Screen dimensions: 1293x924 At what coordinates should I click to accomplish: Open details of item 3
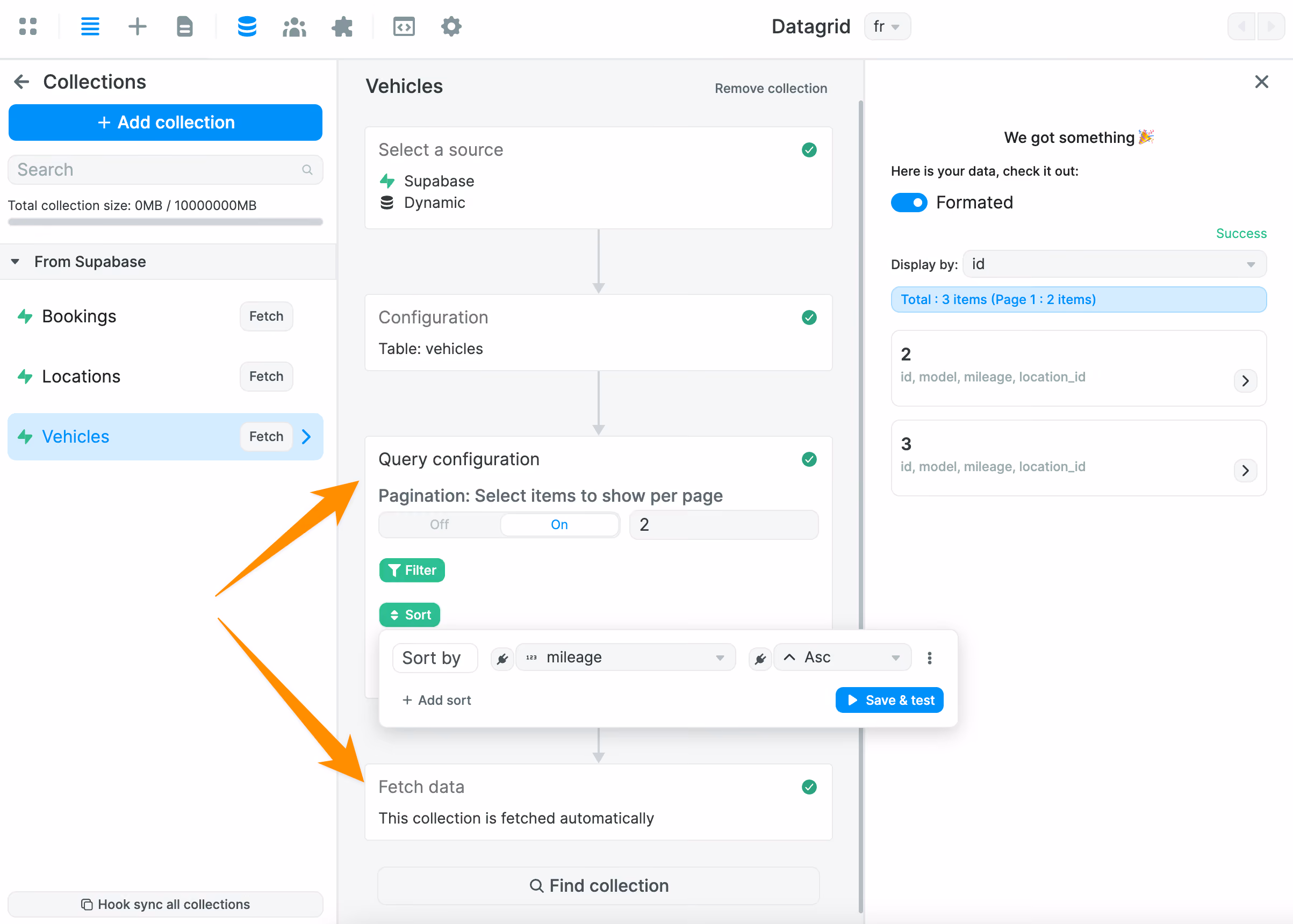coord(1245,471)
